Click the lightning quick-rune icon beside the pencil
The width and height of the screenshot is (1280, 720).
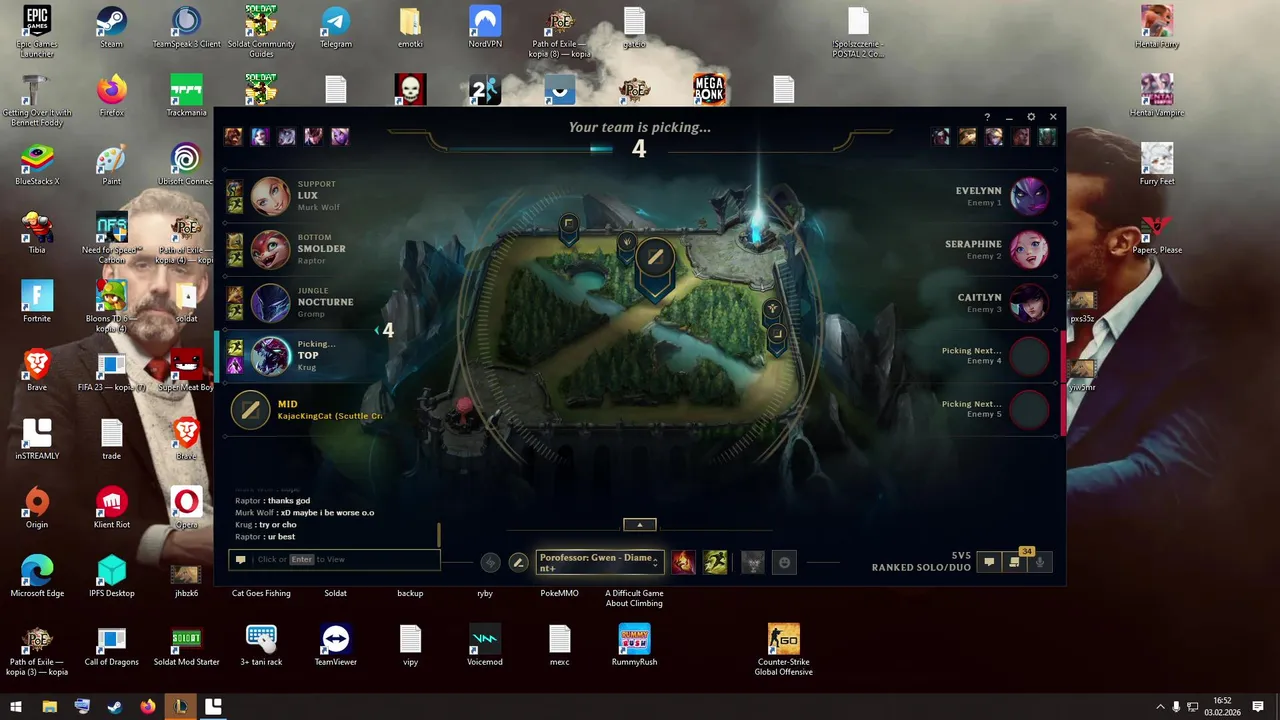tap(490, 562)
